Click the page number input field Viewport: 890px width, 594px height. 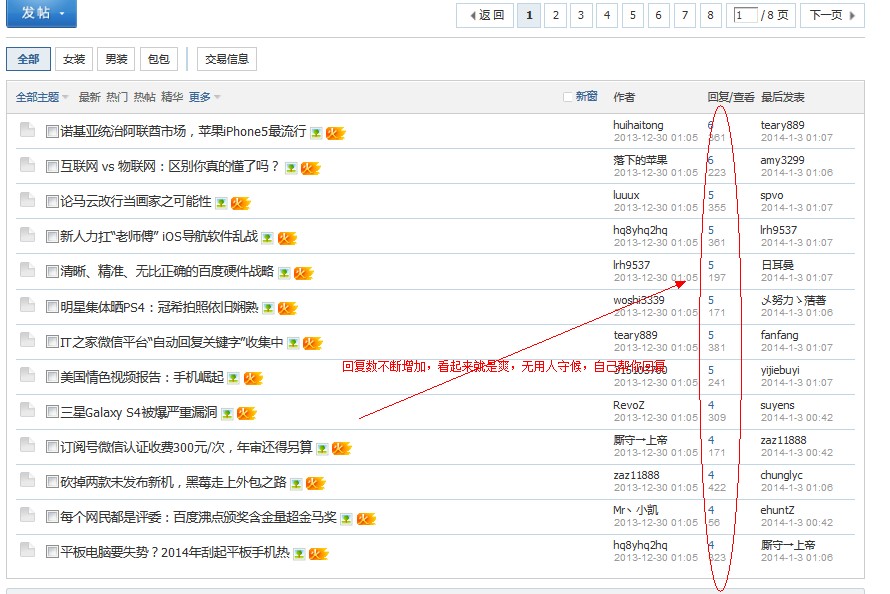(745, 15)
